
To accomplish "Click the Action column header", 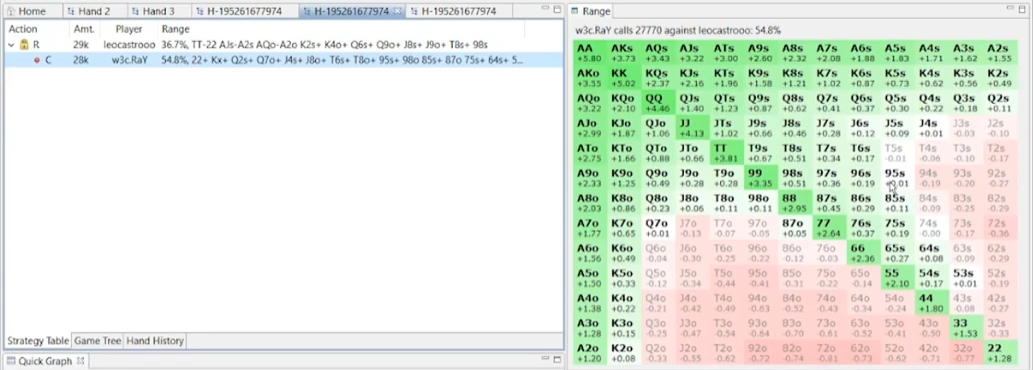I will click(x=23, y=29).
